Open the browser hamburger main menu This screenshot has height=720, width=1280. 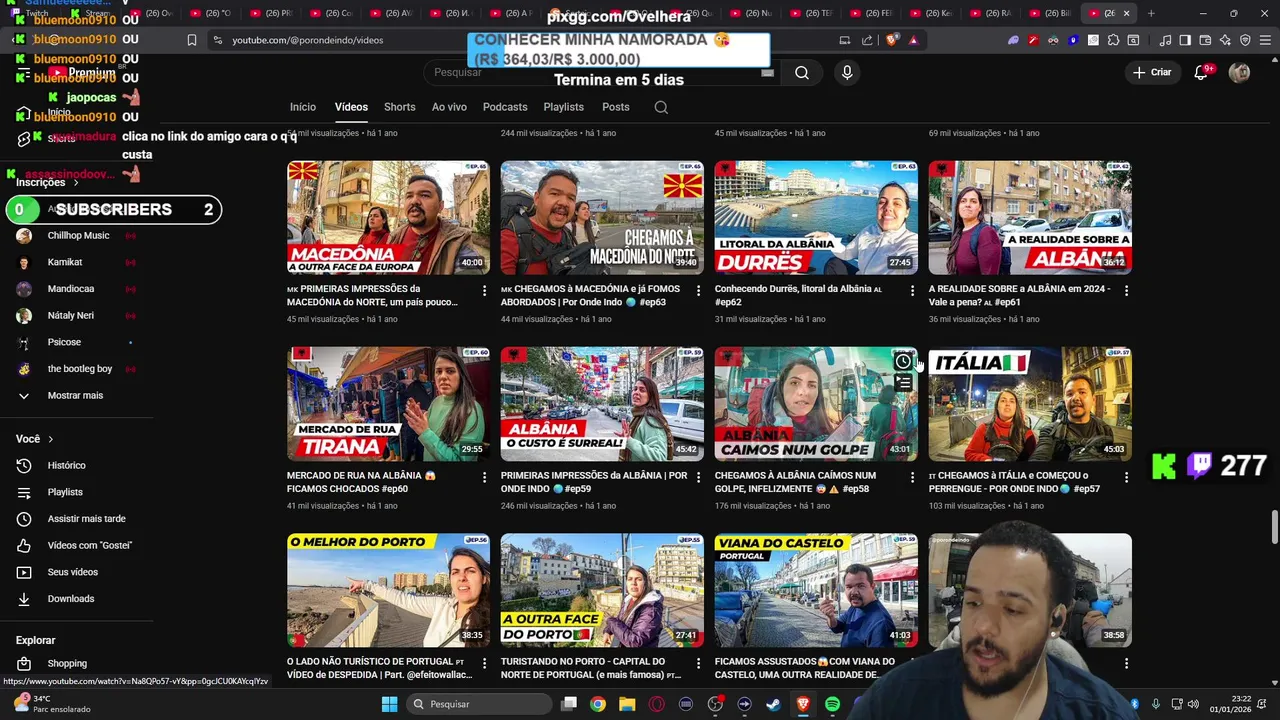(1266, 40)
